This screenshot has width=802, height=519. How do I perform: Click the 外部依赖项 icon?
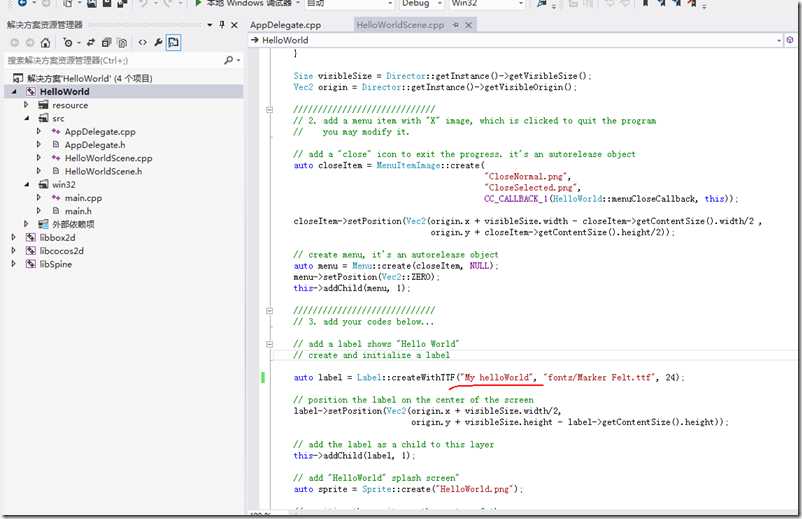point(43,224)
